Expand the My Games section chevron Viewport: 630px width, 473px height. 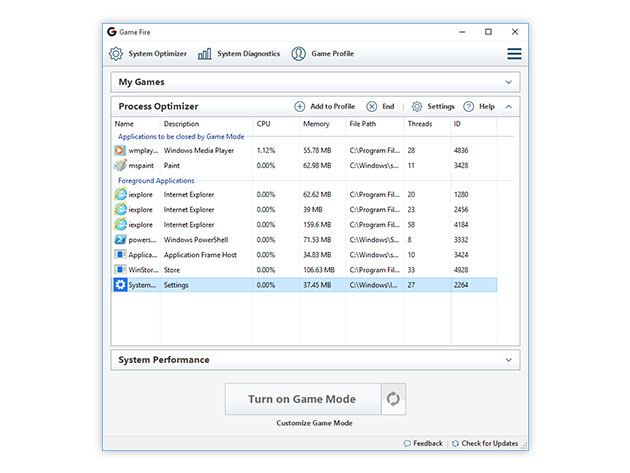(x=508, y=82)
